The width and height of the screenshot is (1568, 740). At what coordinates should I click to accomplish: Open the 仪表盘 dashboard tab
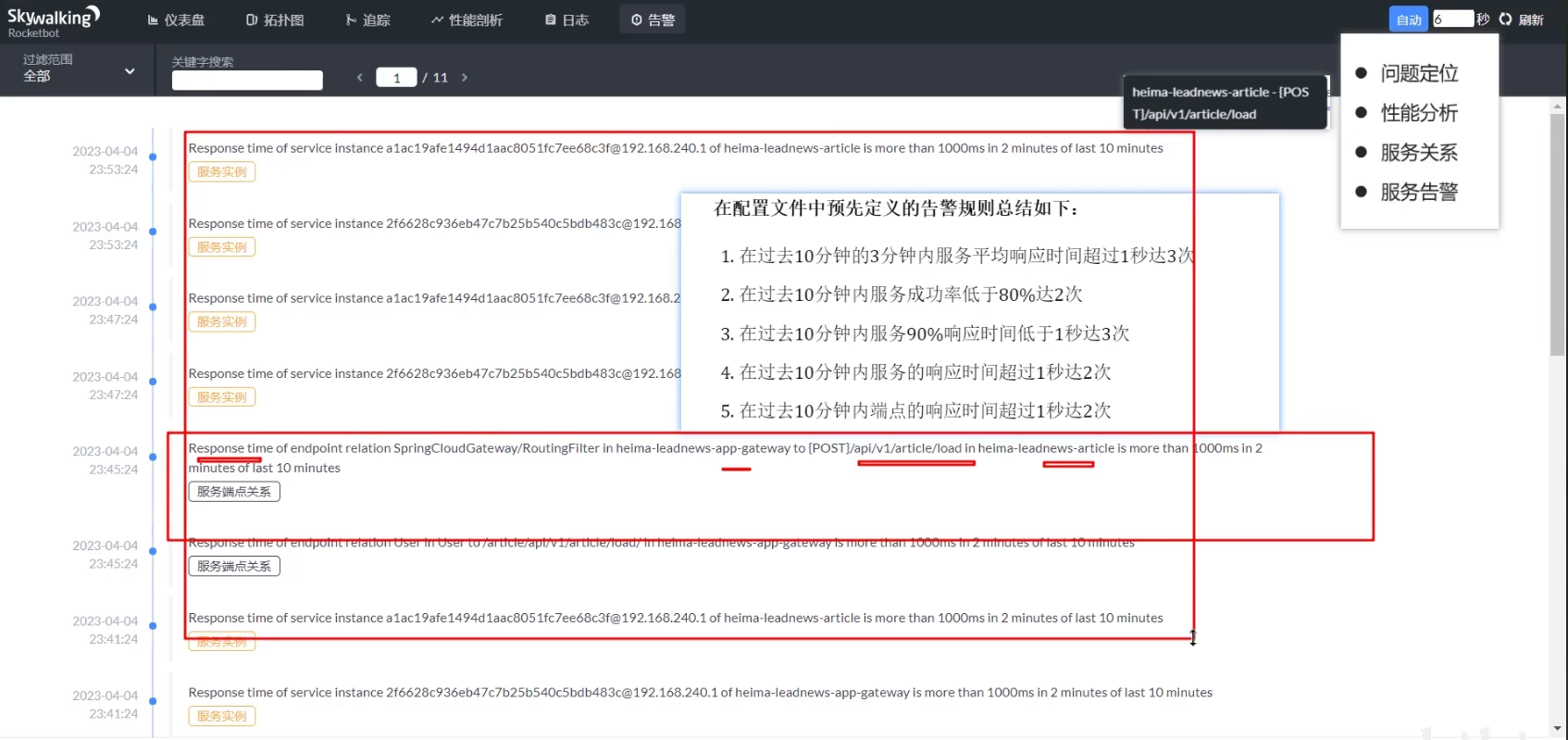tap(176, 19)
